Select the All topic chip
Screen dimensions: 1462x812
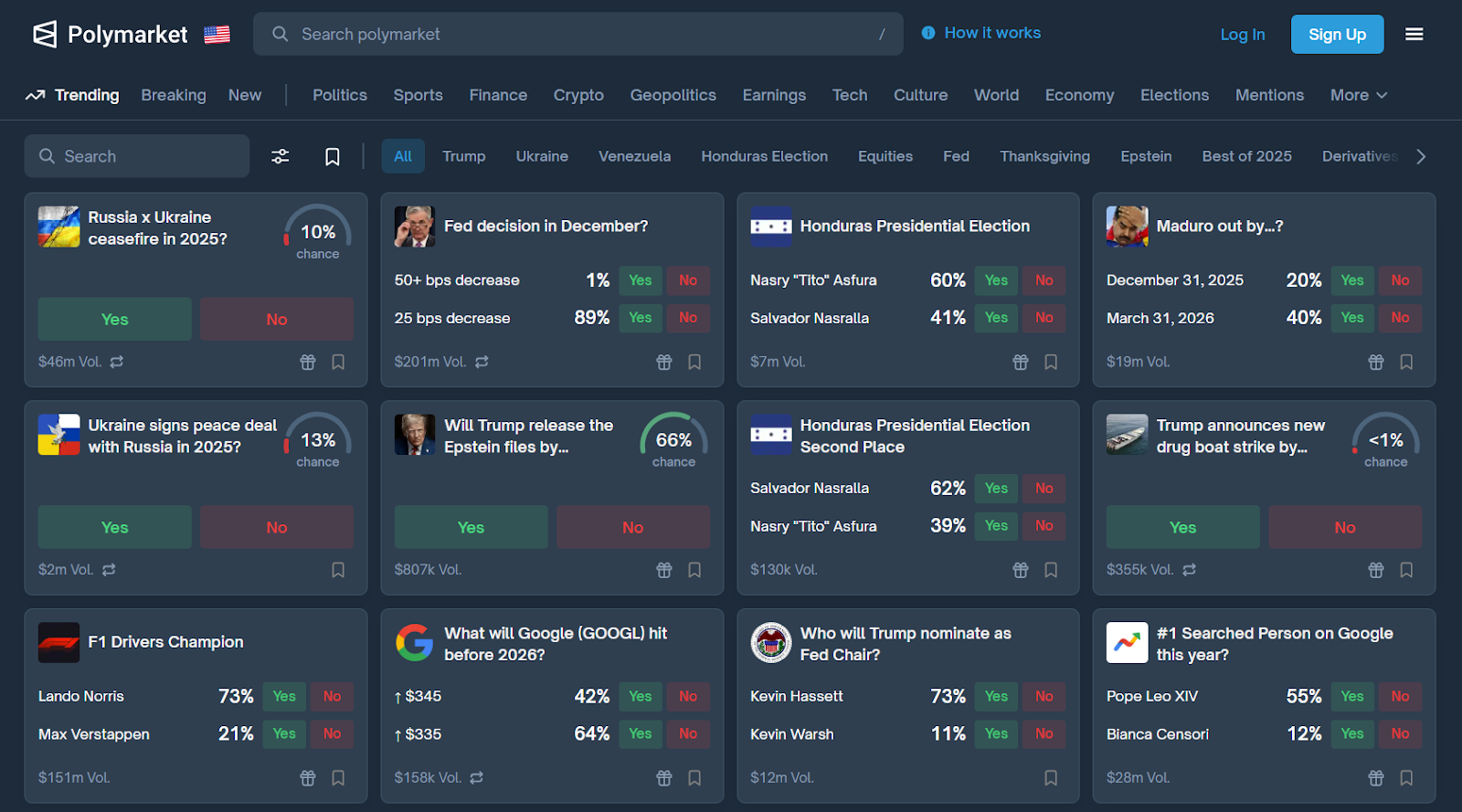pos(403,156)
